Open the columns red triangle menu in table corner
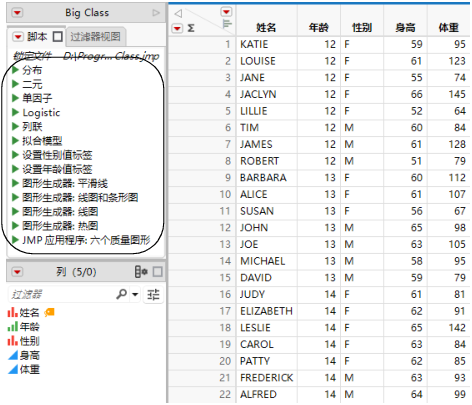This screenshot has height=405, width=472. point(226,12)
